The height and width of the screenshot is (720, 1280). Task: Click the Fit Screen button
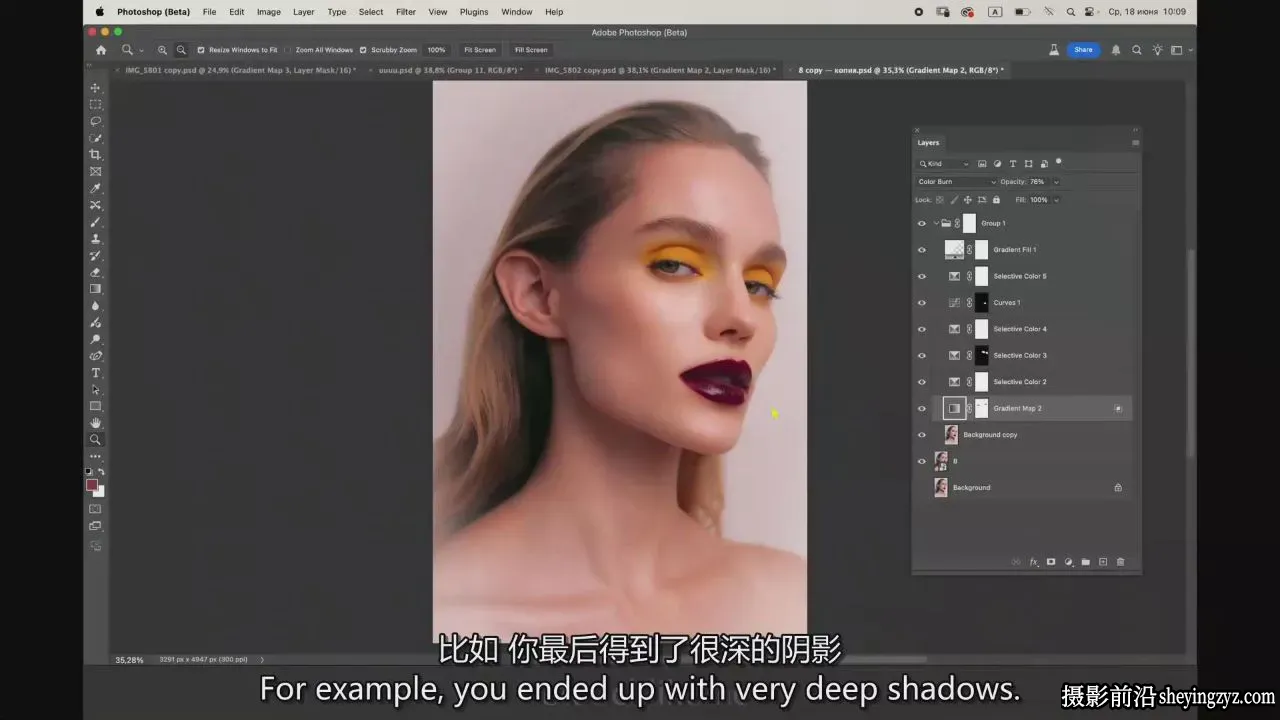[480, 50]
